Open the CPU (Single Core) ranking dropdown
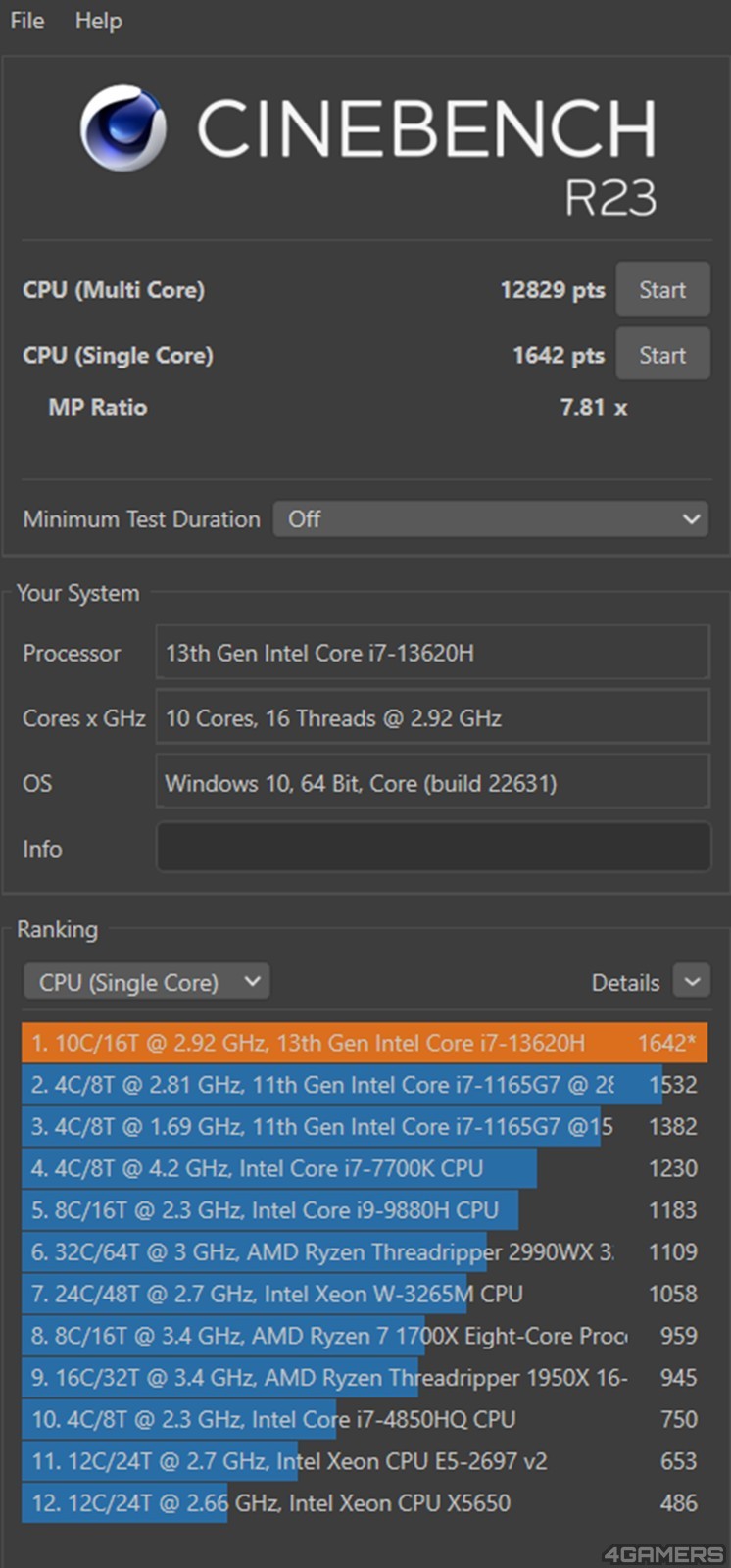731x1568 pixels. pyautogui.click(x=147, y=982)
